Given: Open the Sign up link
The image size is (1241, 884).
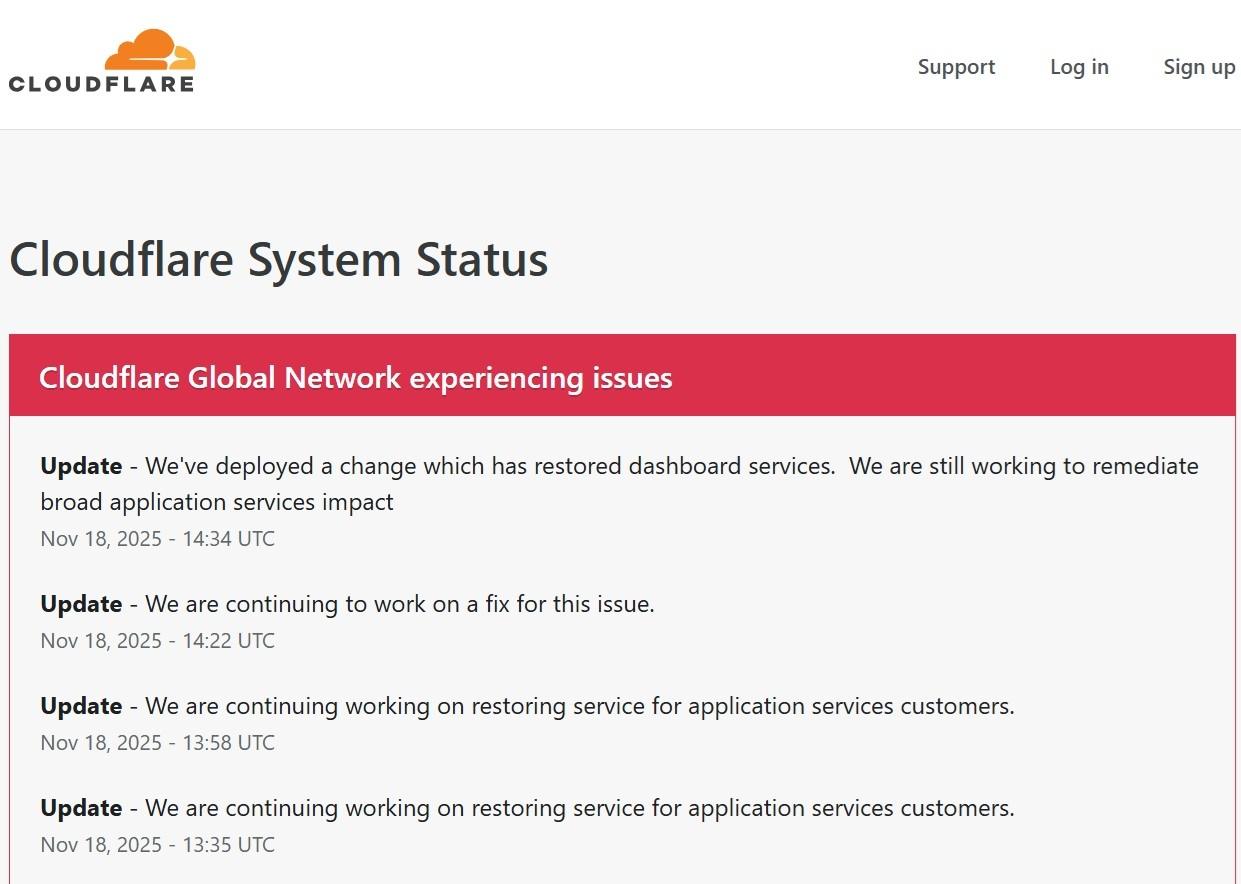Looking at the screenshot, I should (1199, 67).
